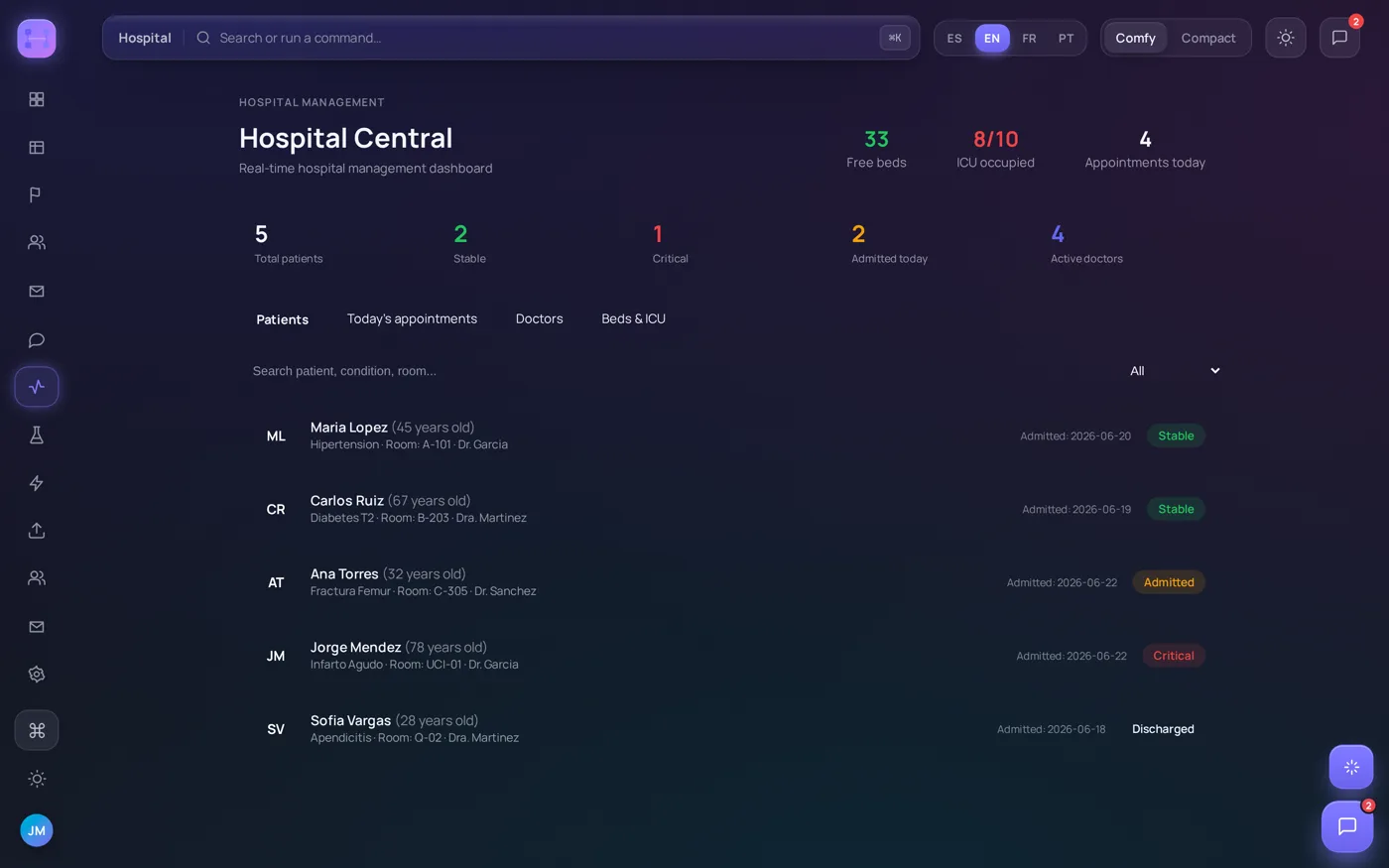
Task: Open the lab flask icon in sidebar
Action: [x=37, y=434]
